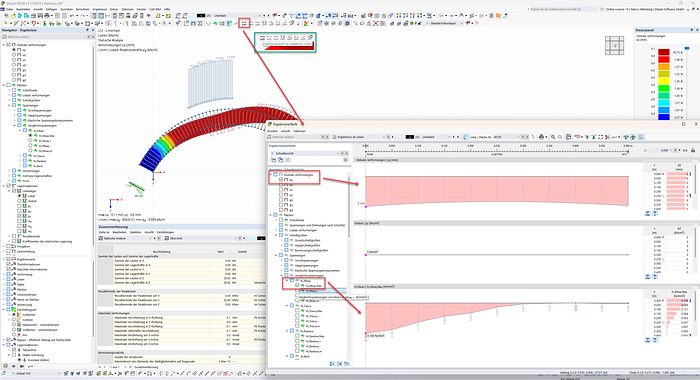The height and width of the screenshot is (380, 700).
Task: Click lock icon beside x-position field
Action: click(693, 150)
